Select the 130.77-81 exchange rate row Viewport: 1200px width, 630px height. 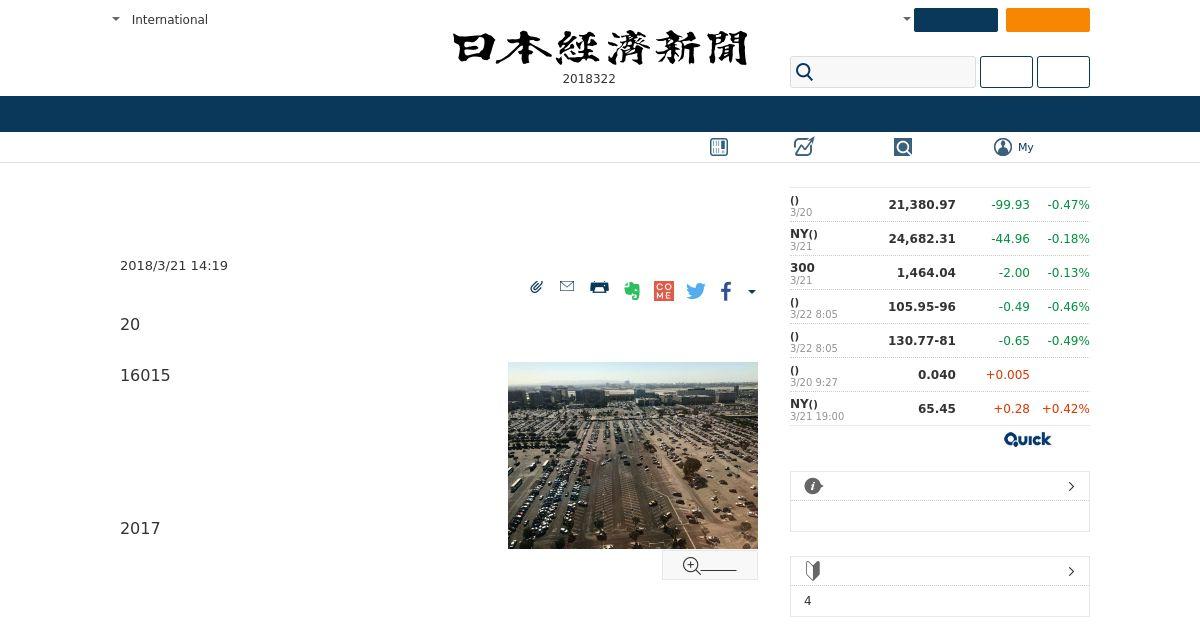pyautogui.click(x=940, y=341)
